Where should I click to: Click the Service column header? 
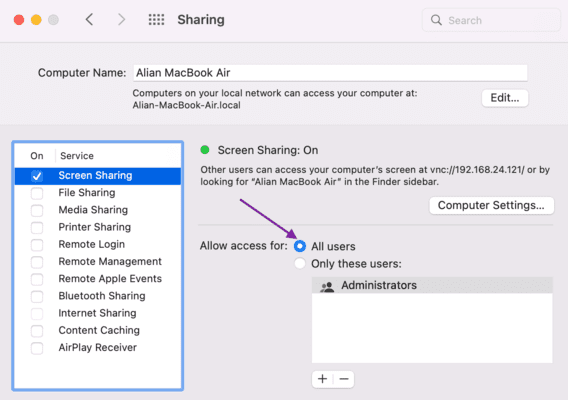77,156
